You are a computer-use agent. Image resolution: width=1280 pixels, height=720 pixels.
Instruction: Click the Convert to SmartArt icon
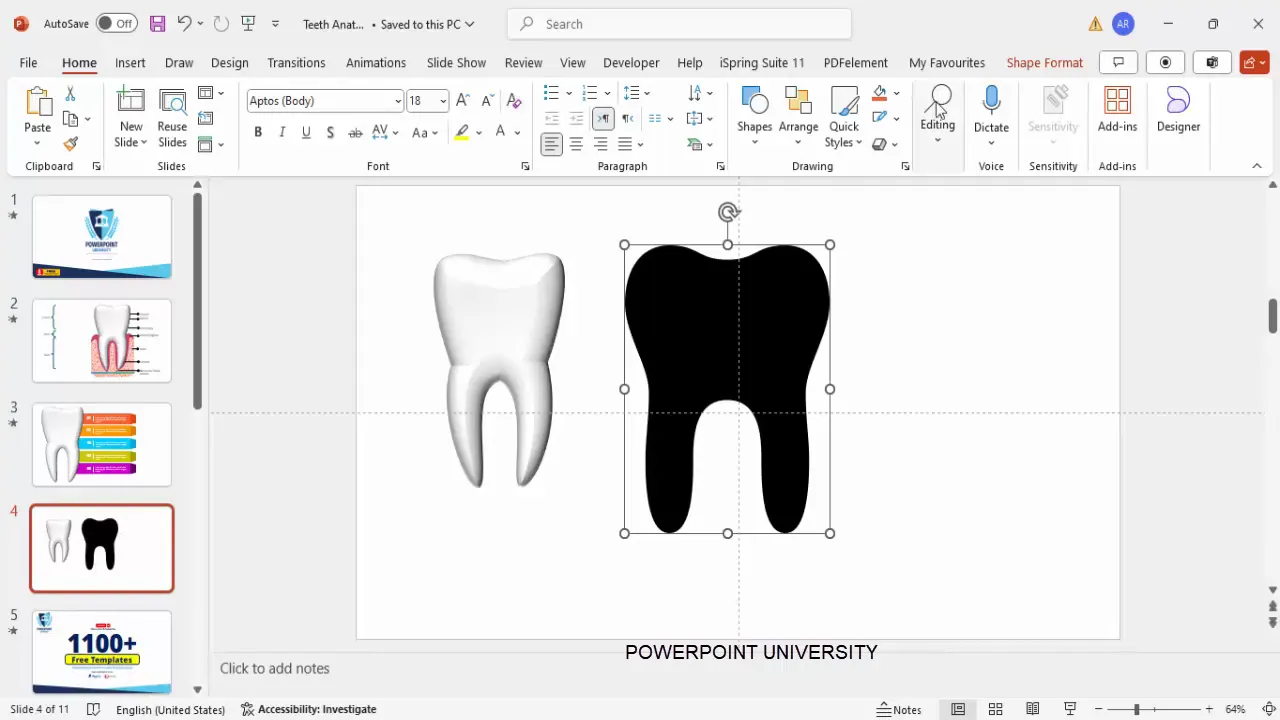pos(695,145)
